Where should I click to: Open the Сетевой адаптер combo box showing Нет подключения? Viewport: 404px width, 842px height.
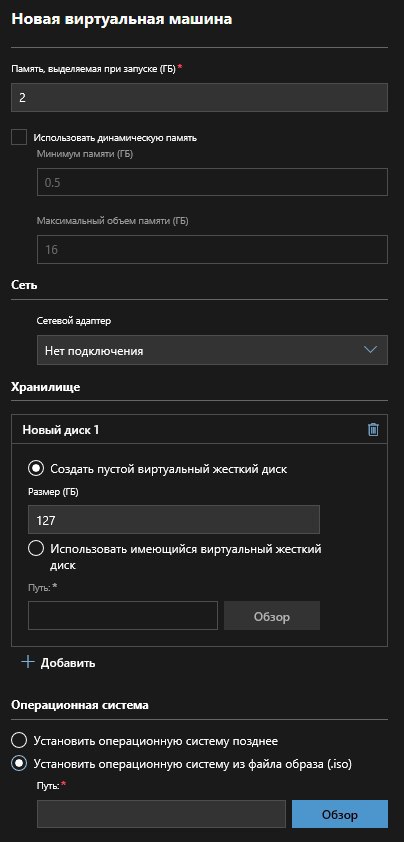coord(212,350)
